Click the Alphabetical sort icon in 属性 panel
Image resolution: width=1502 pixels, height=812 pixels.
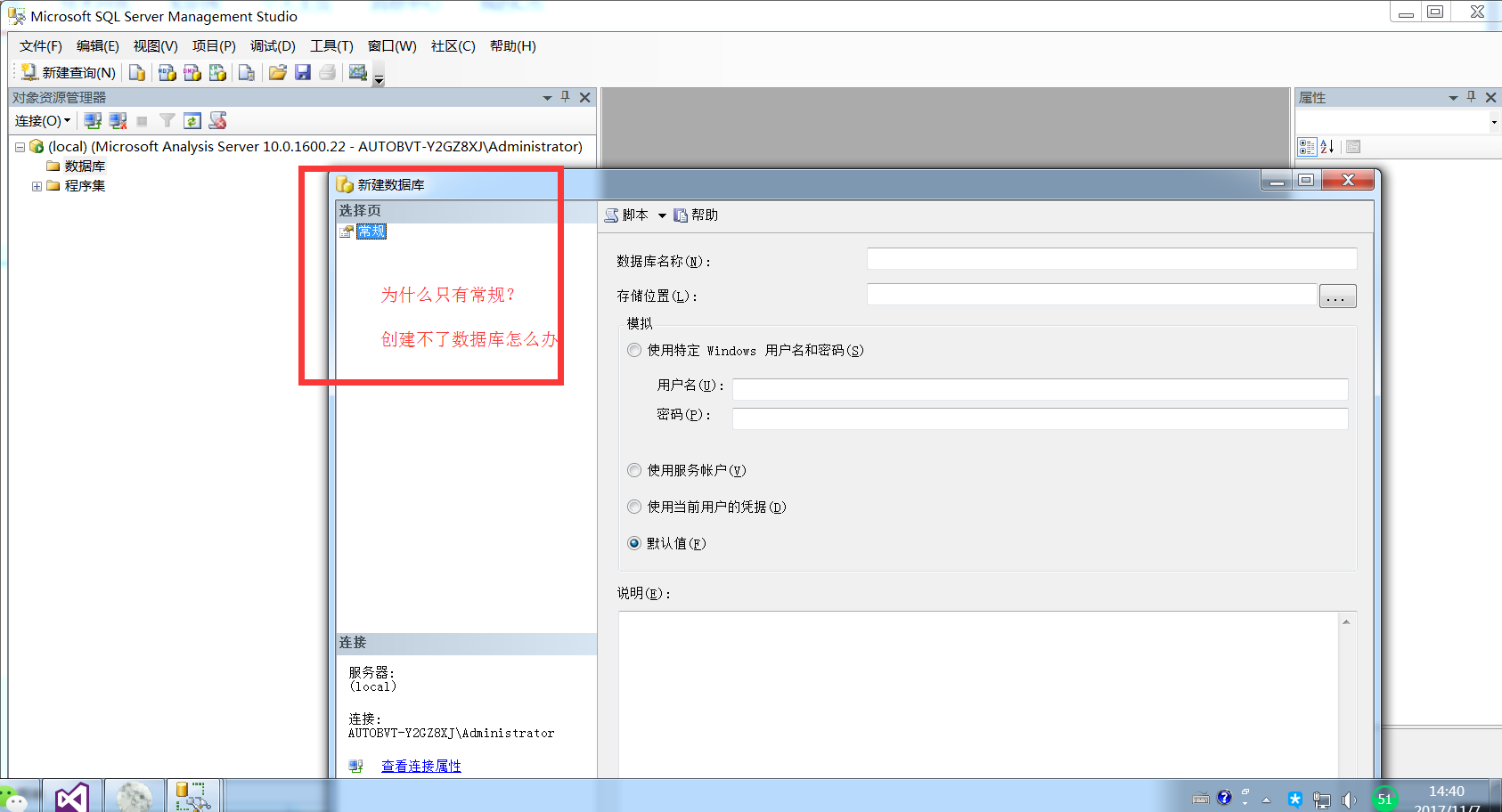tap(1327, 147)
